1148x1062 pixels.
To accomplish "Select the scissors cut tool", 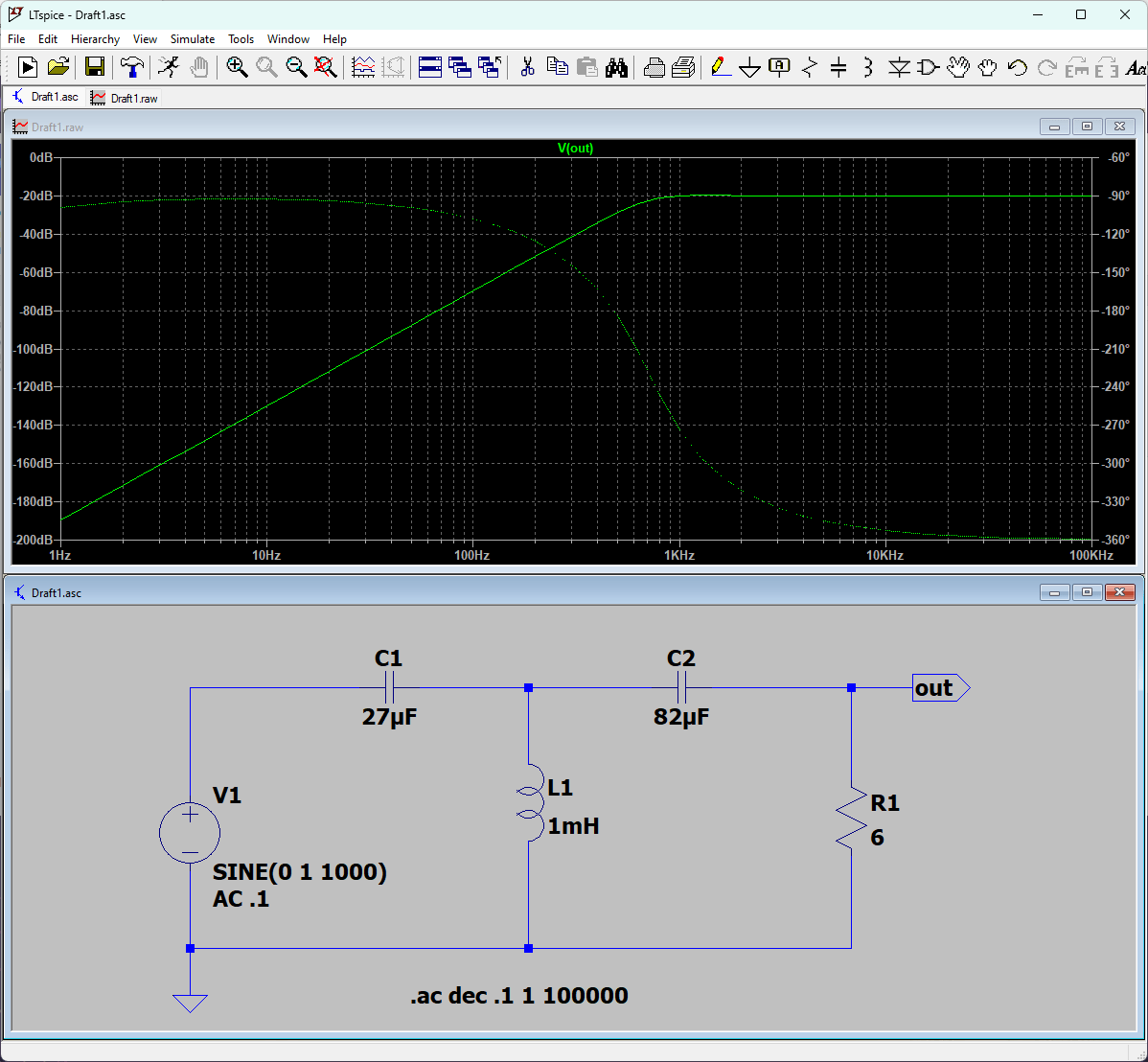I will click(x=527, y=67).
